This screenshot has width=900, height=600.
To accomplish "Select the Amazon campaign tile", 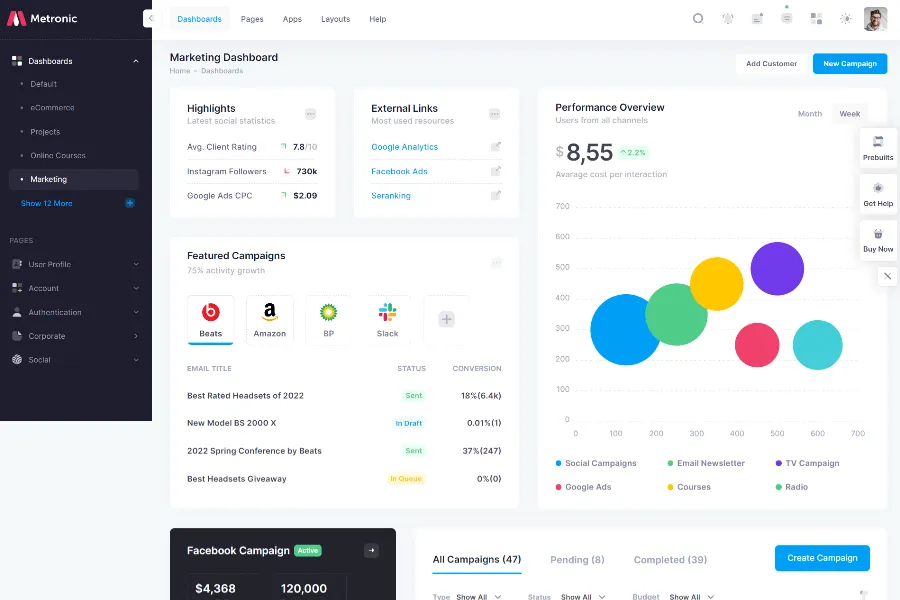I will [270, 320].
